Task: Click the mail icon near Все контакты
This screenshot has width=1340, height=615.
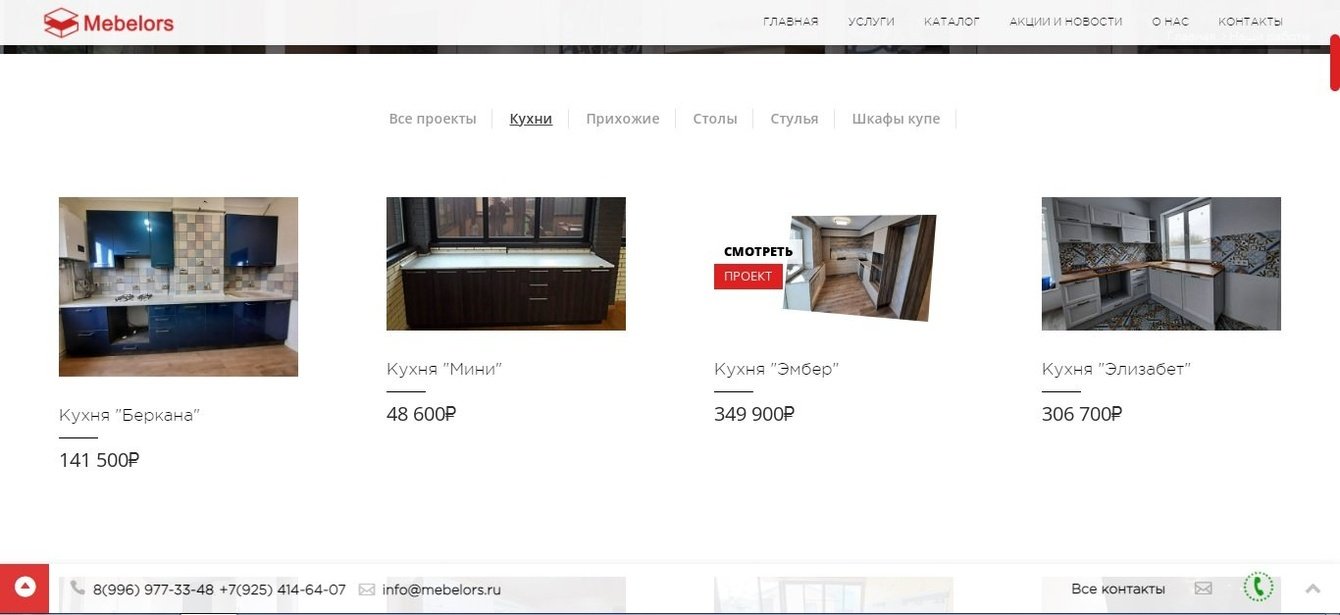Action: pyautogui.click(x=1203, y=588)
